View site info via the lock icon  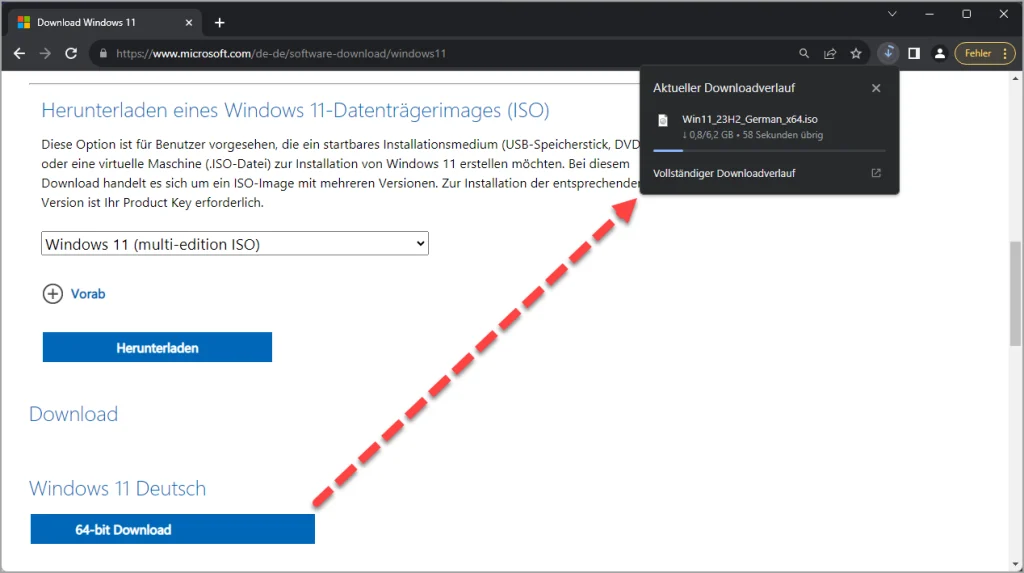[x=103, y=54]
